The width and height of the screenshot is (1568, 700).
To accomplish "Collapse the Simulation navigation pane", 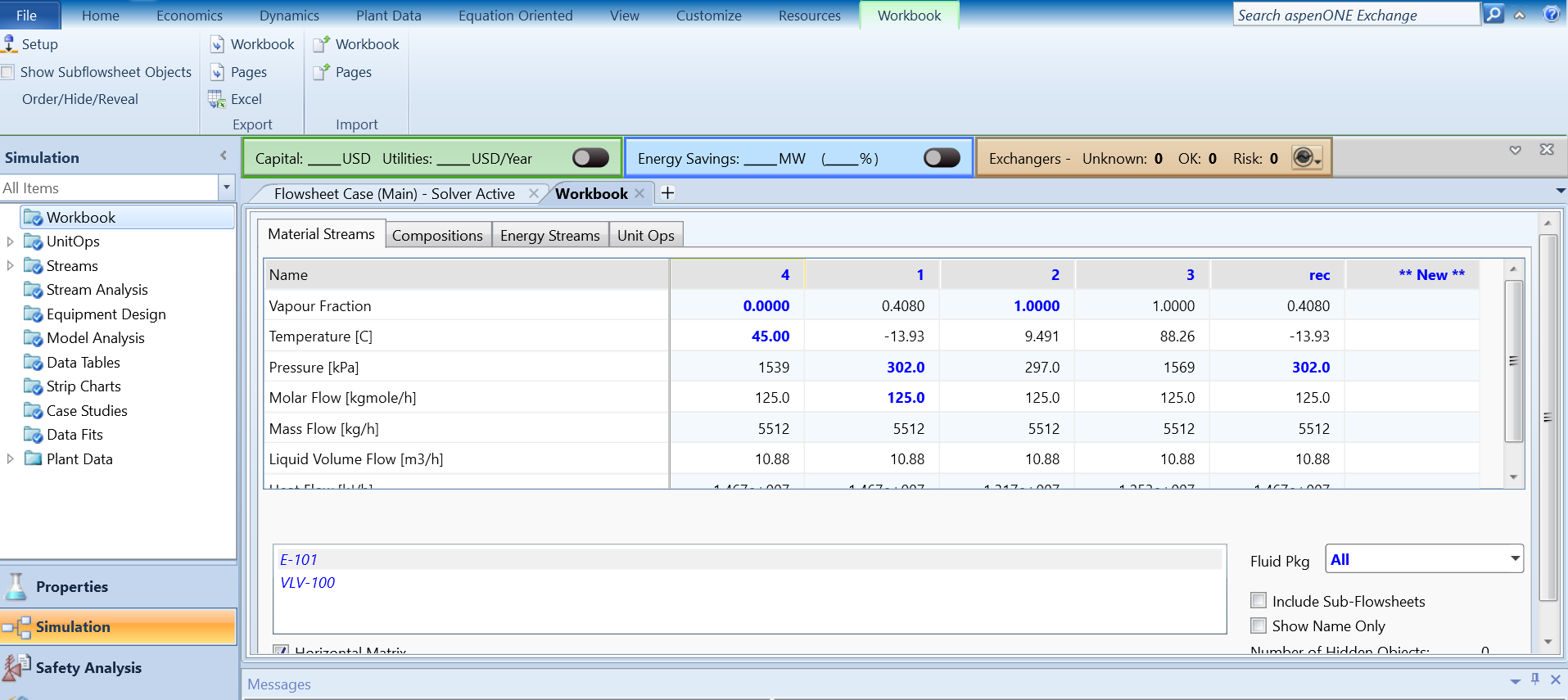I will click(x=224, y=156).
